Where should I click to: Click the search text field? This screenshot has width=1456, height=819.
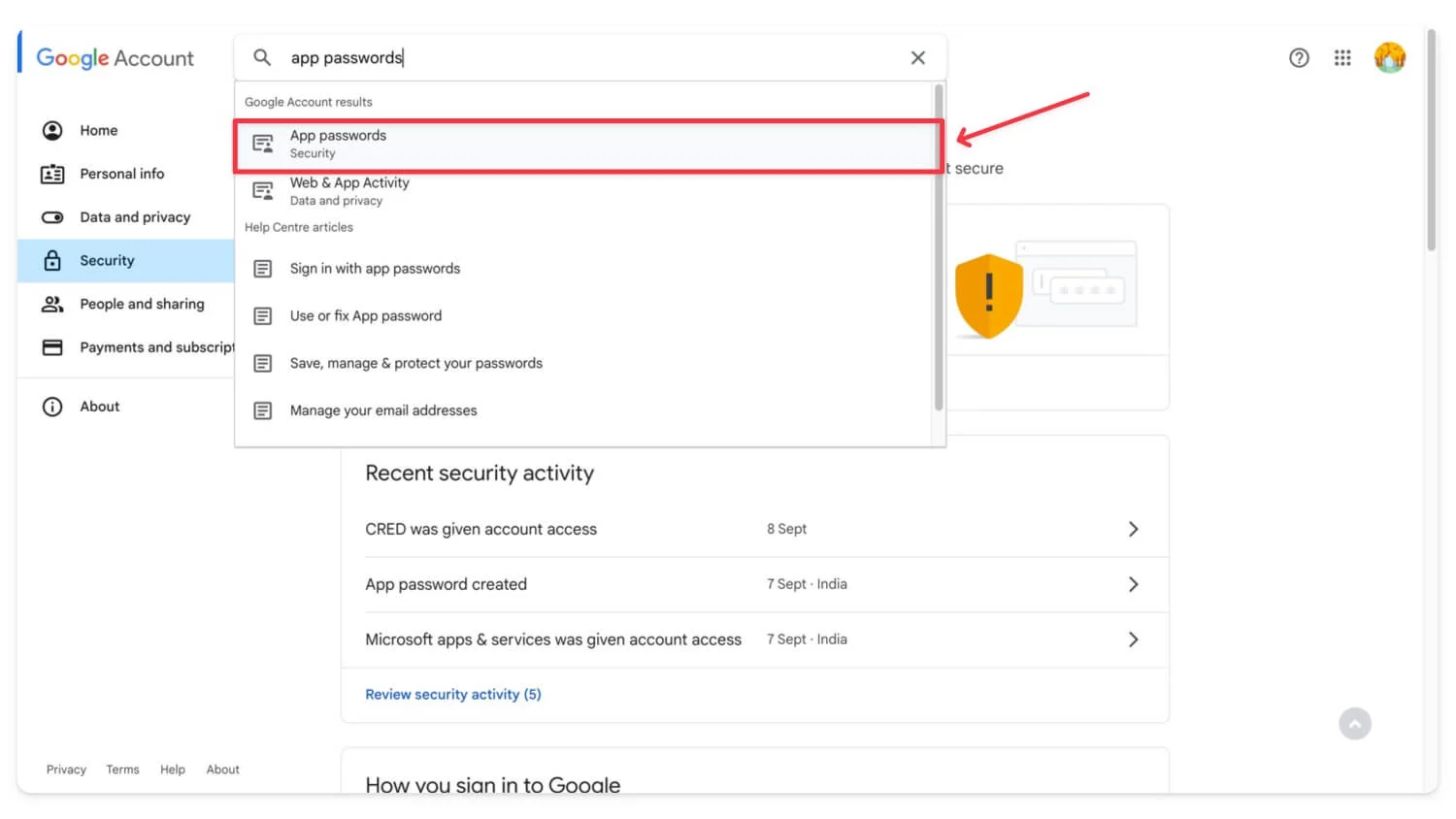coord(582,58)
